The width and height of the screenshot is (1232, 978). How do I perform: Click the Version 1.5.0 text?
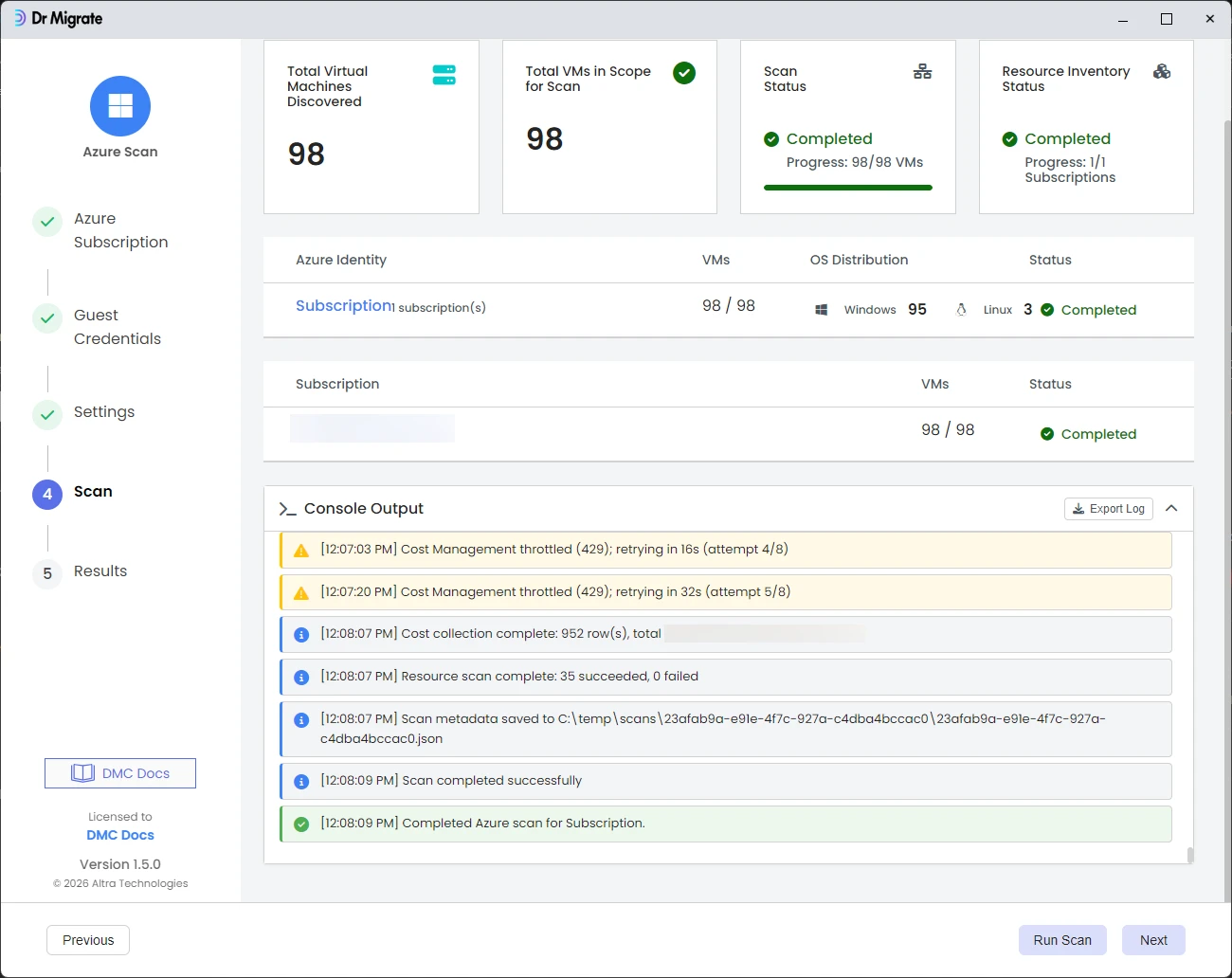pos(120,864)
